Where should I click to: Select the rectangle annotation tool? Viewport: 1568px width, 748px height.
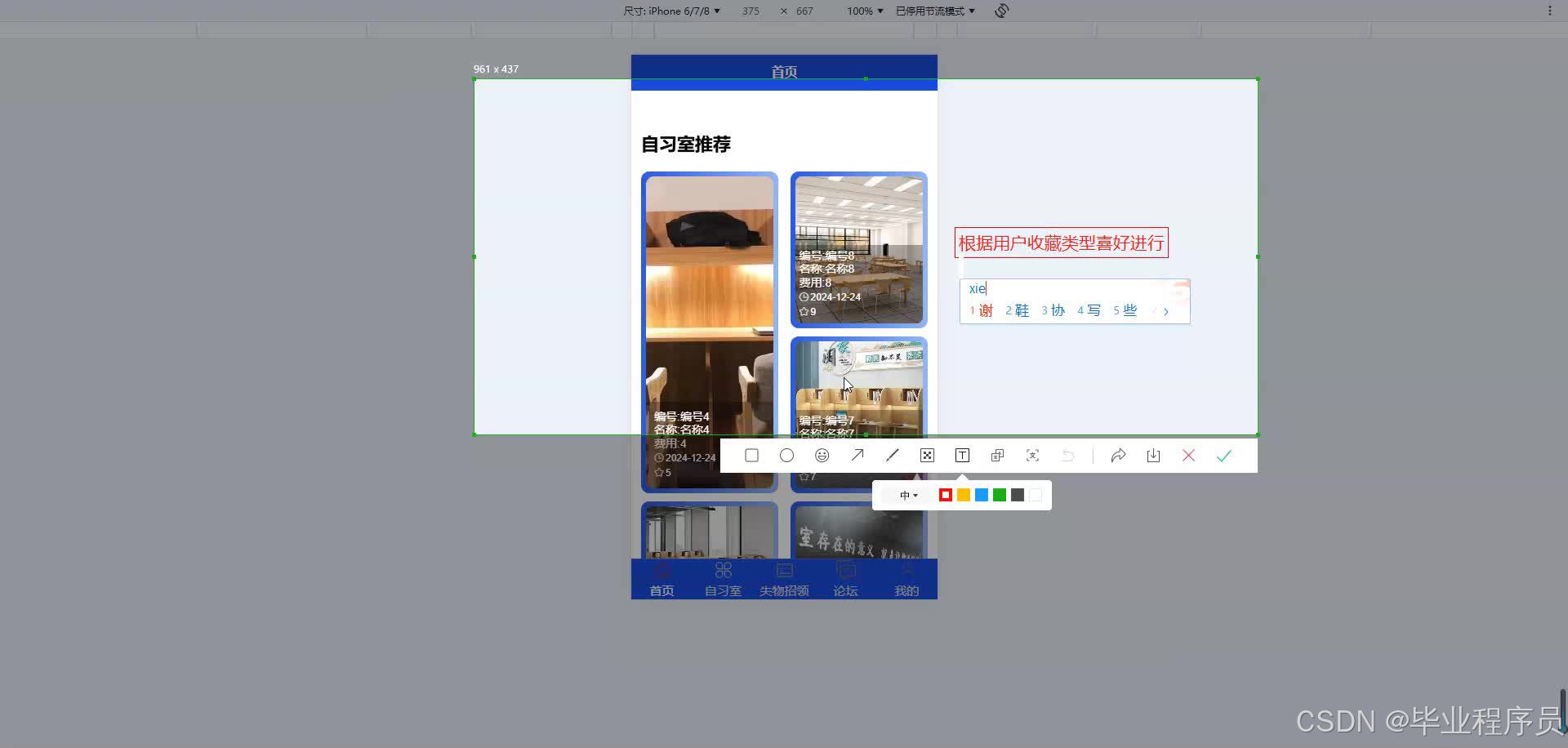click(x=751, y=455)
